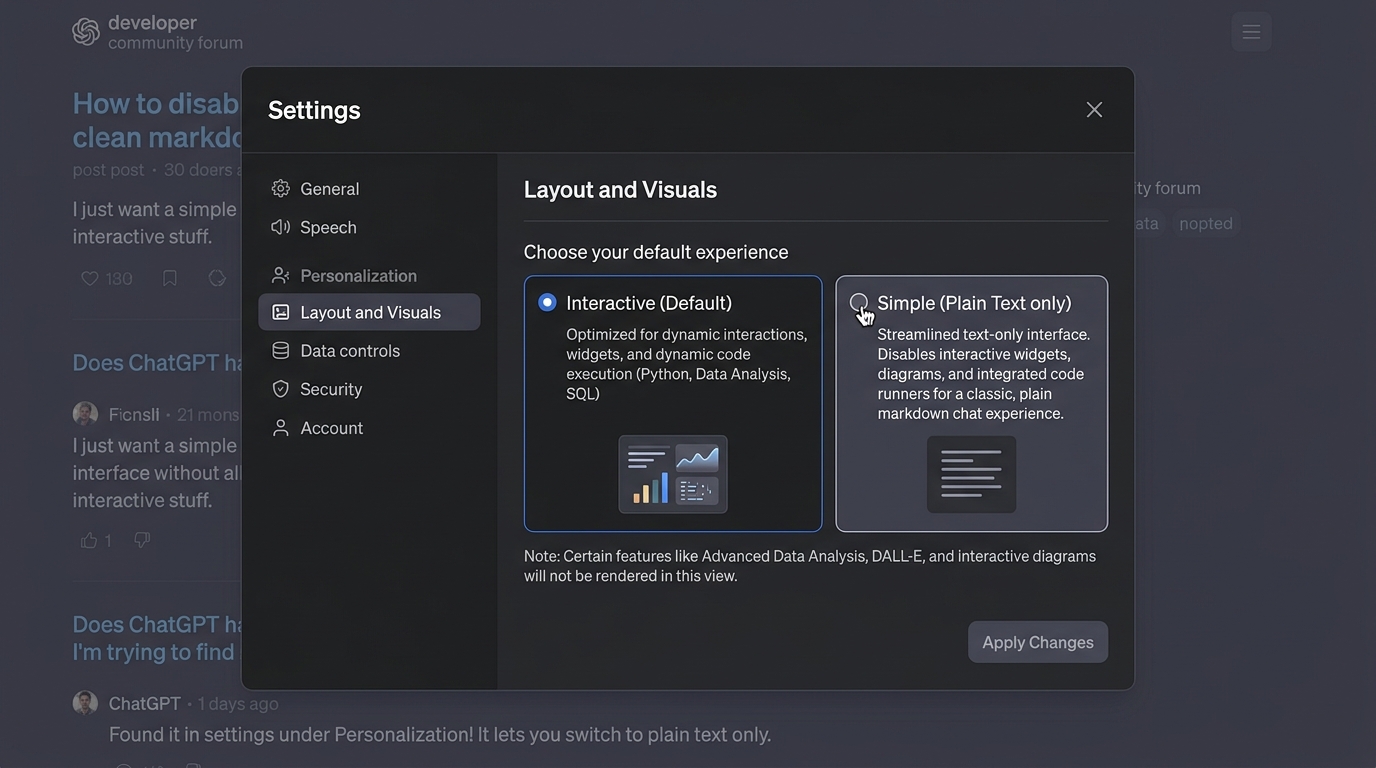1376x768 pixels.
Task: Upvote the reply with the thumbs-up icon
Action: tap(89, 540)
